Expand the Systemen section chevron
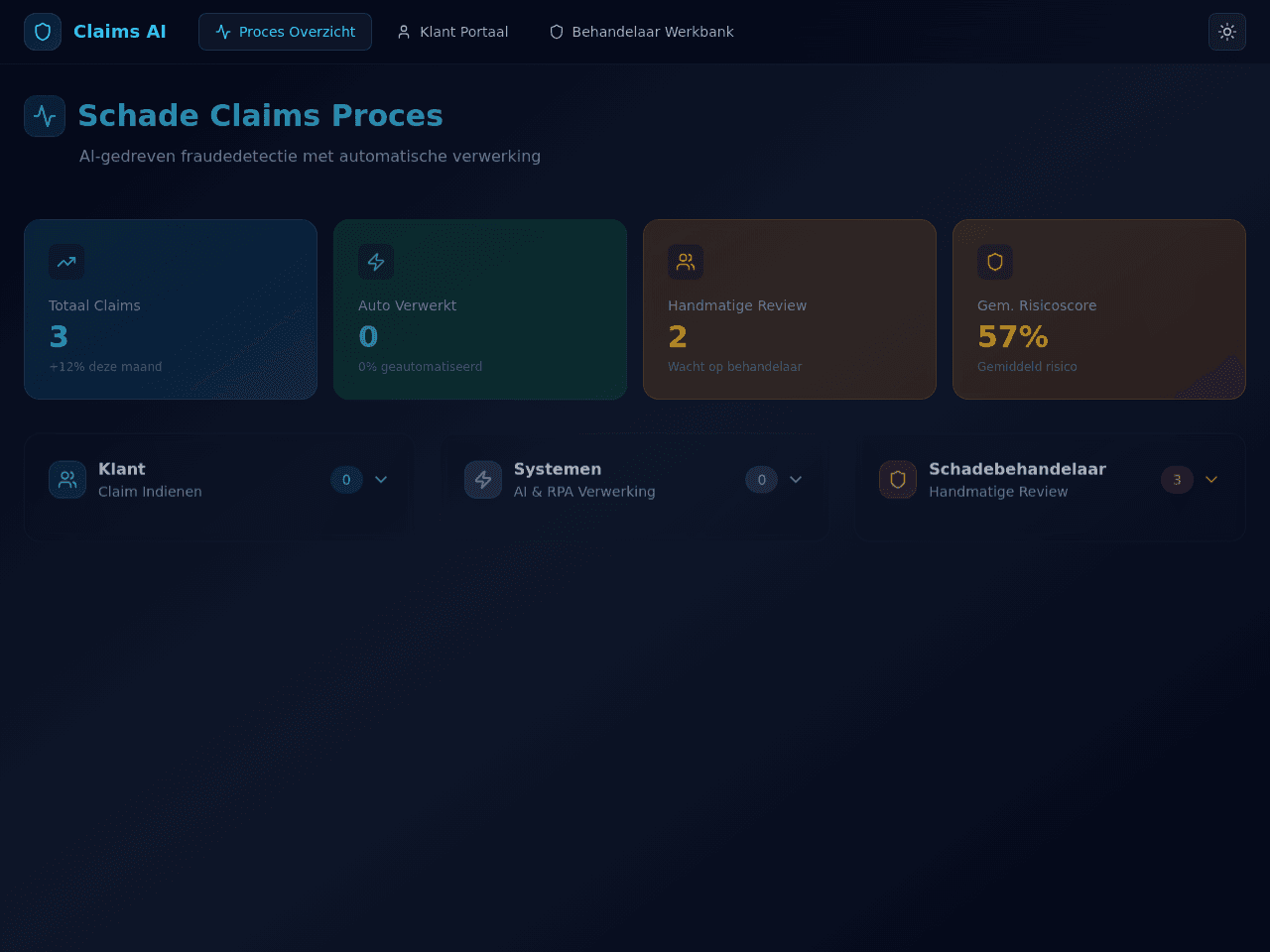1270x952 pixels. coord(796,480)
